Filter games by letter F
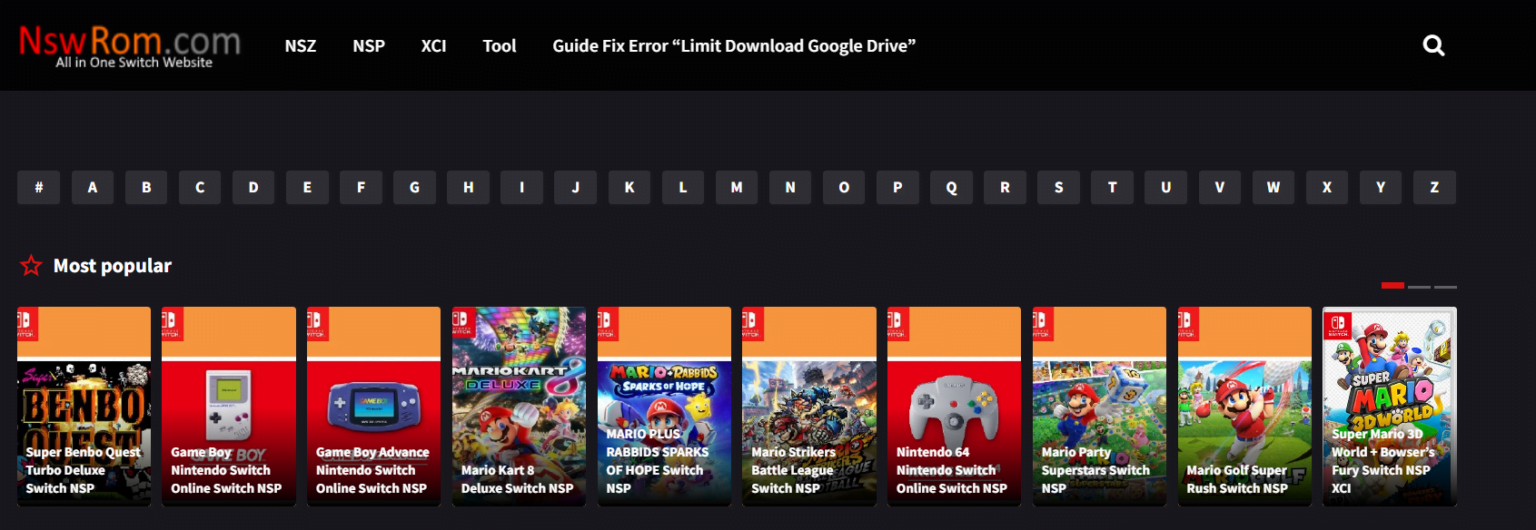 pos(361,187)
